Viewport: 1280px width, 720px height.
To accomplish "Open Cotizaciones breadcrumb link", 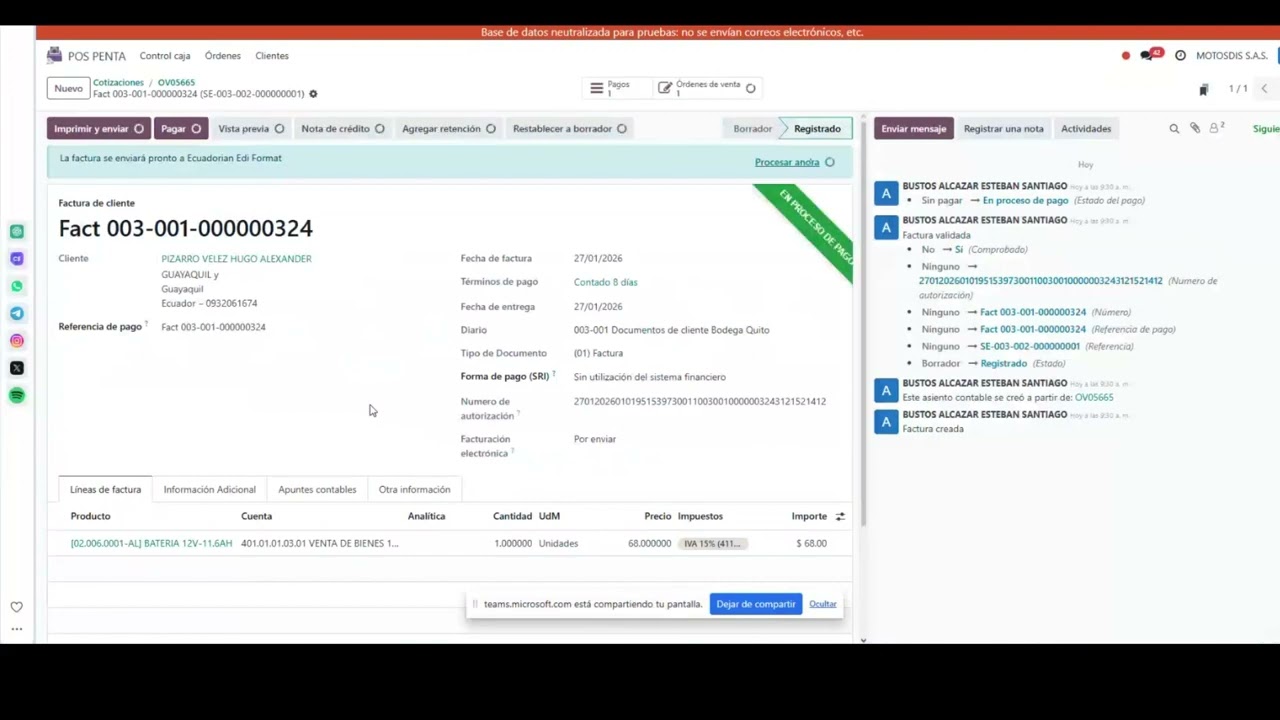I will [119, 82].
